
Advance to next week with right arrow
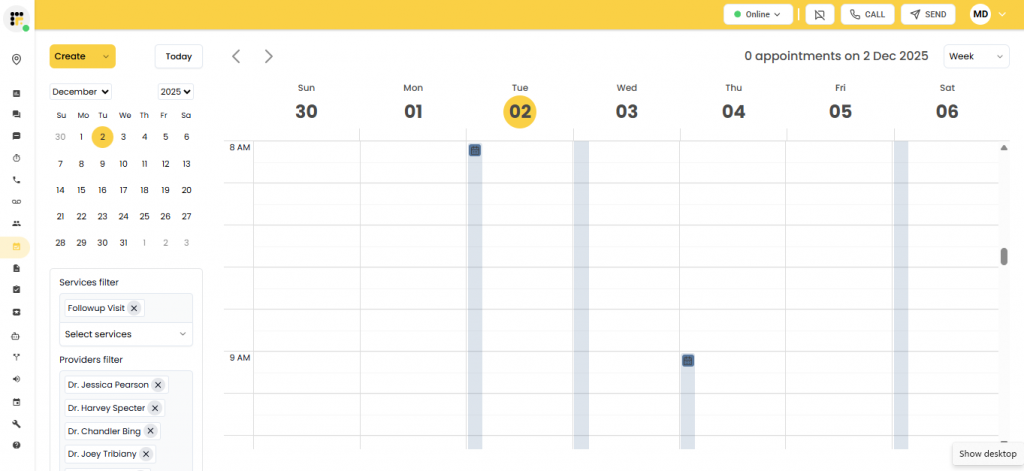[x=268, y=56]
